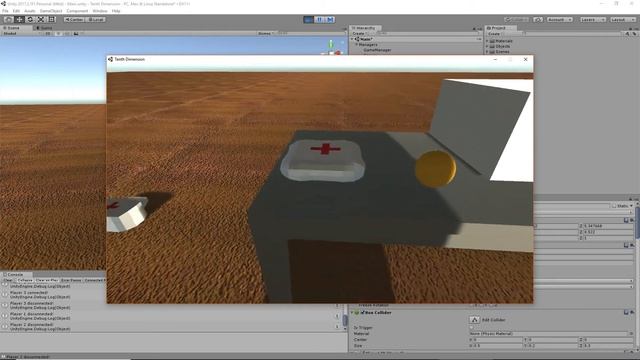640x360 pixels.
Task: Click the search-by-type icon in Project panel
Action: (x=627, y=33)
